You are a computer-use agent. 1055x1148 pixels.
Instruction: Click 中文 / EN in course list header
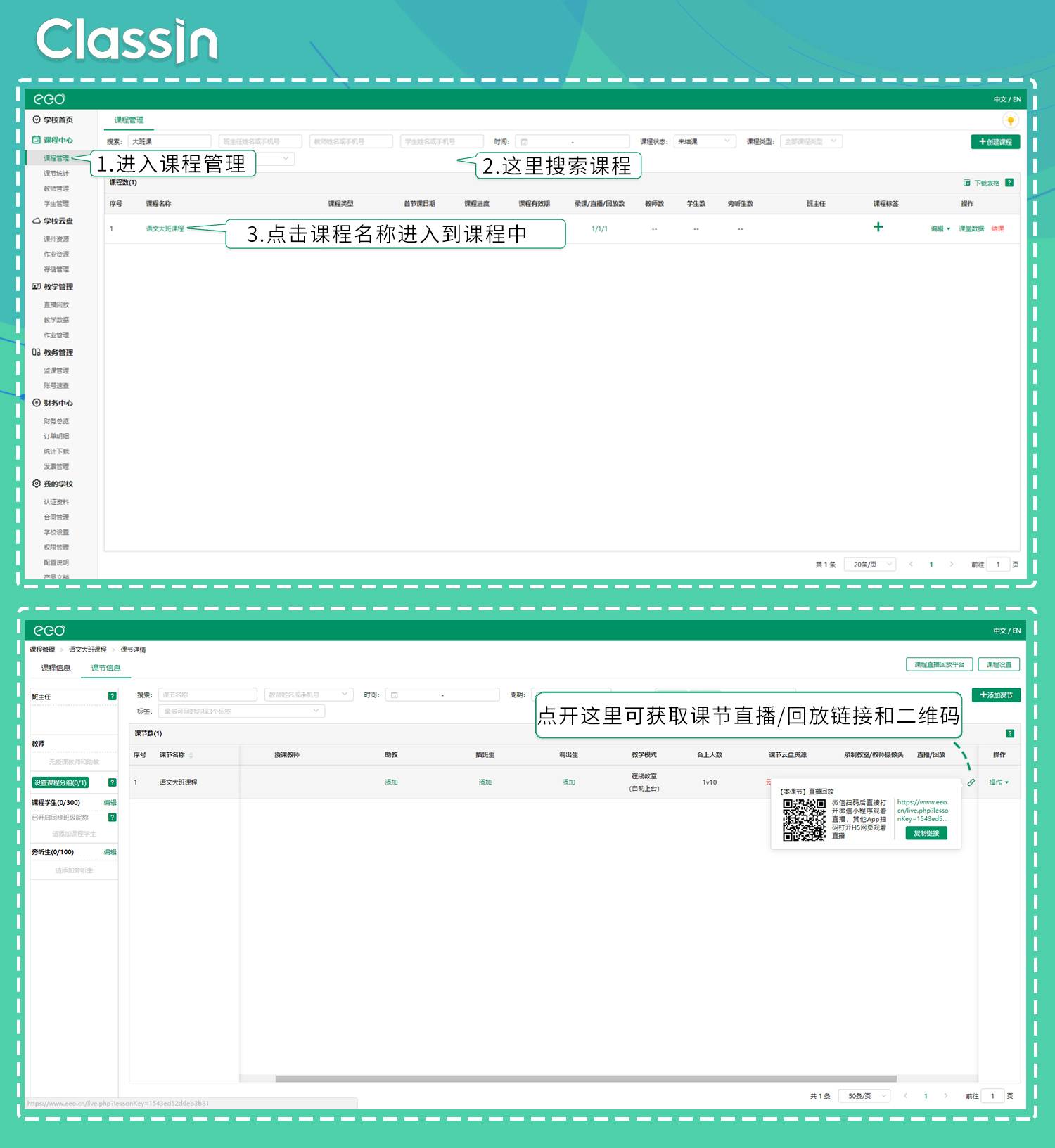[1006, 100]
